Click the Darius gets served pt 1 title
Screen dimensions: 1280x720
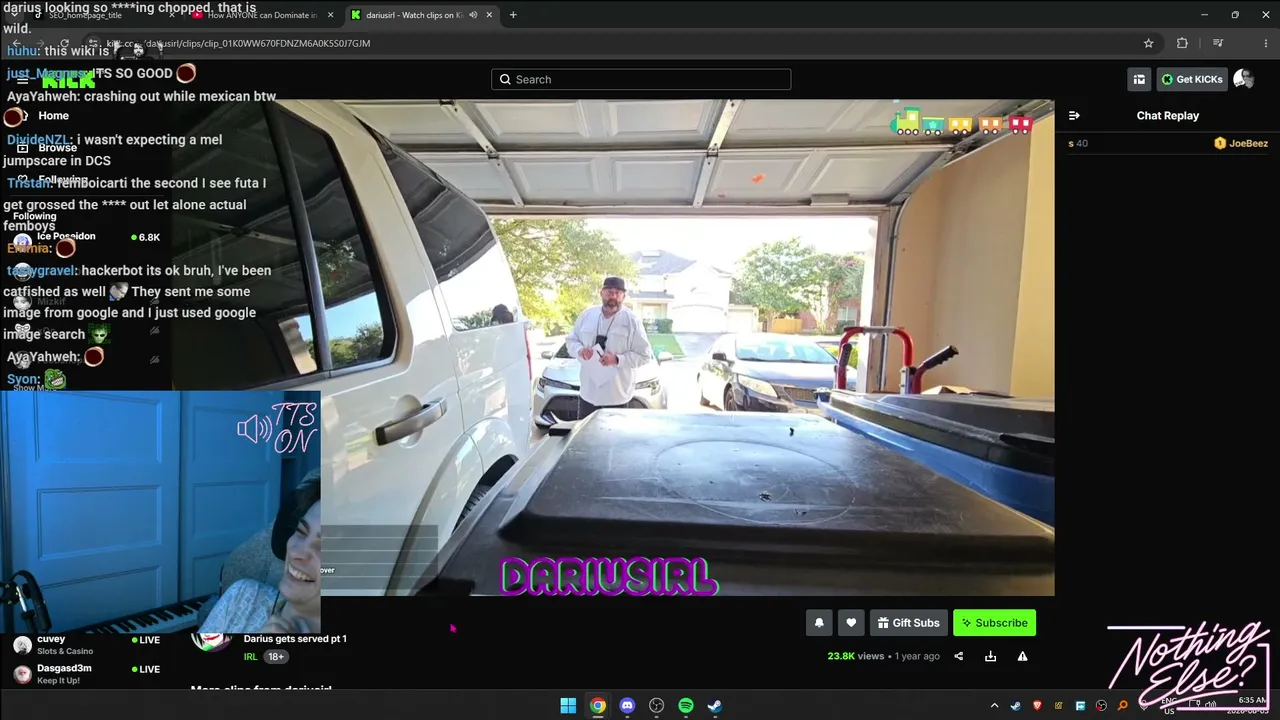(295, 638)
